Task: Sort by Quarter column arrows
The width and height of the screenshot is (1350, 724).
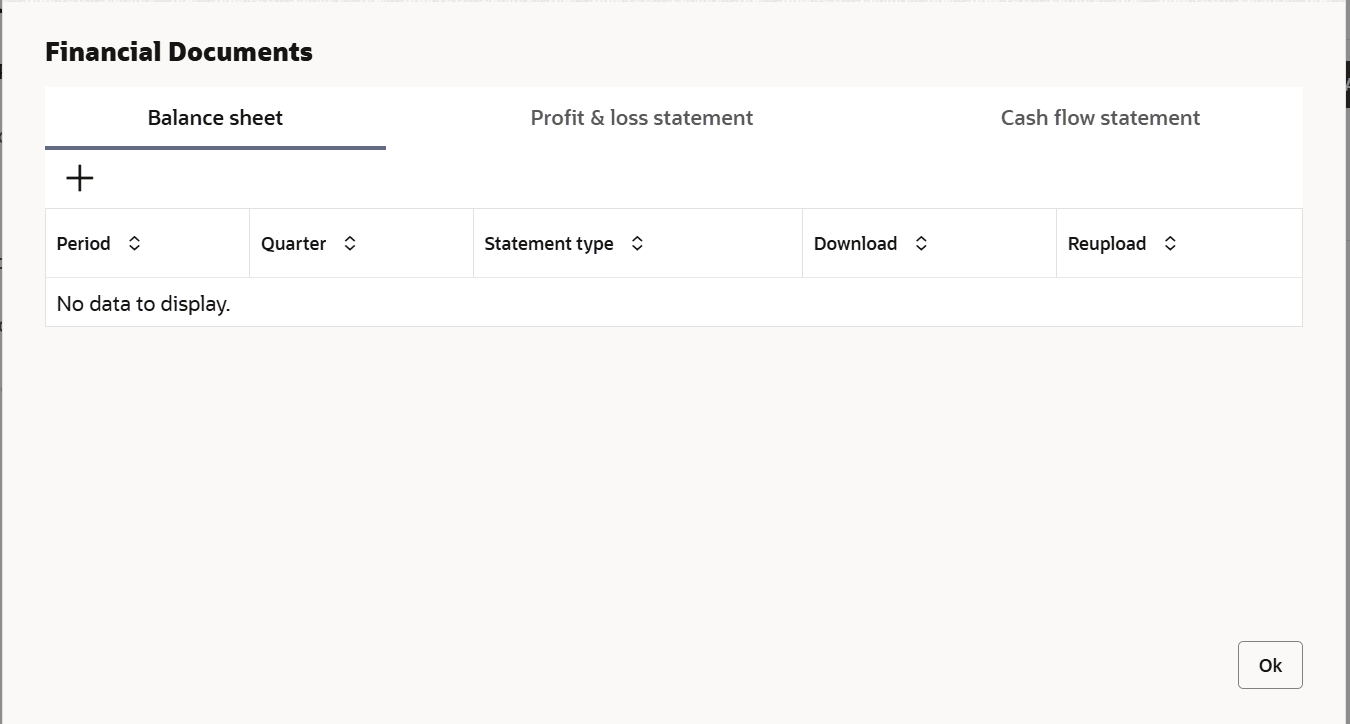Action: pyautogui.click(x=350, y=244)
